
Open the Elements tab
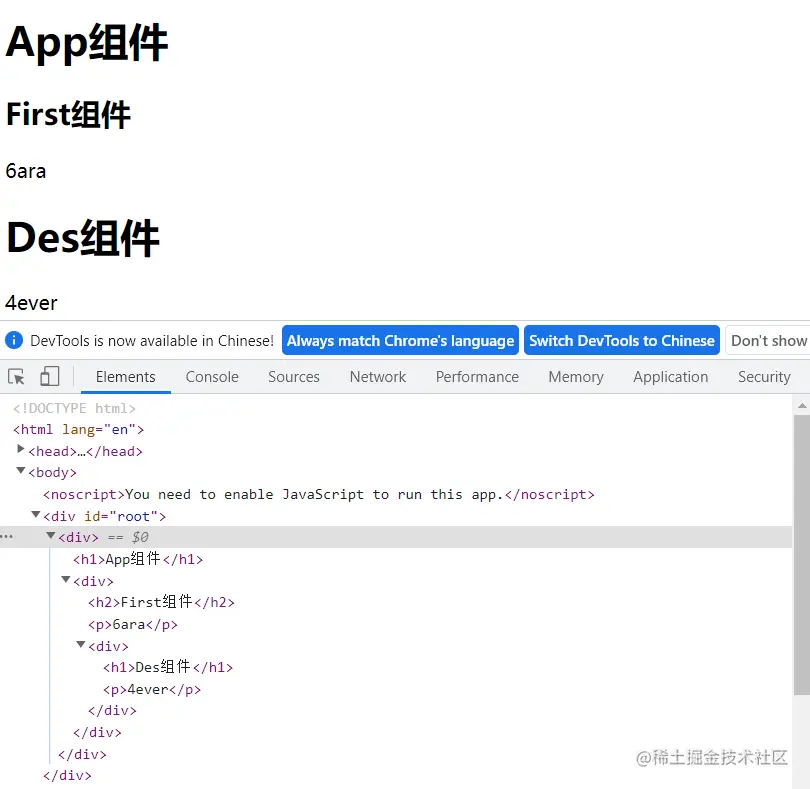click(126, 377)
